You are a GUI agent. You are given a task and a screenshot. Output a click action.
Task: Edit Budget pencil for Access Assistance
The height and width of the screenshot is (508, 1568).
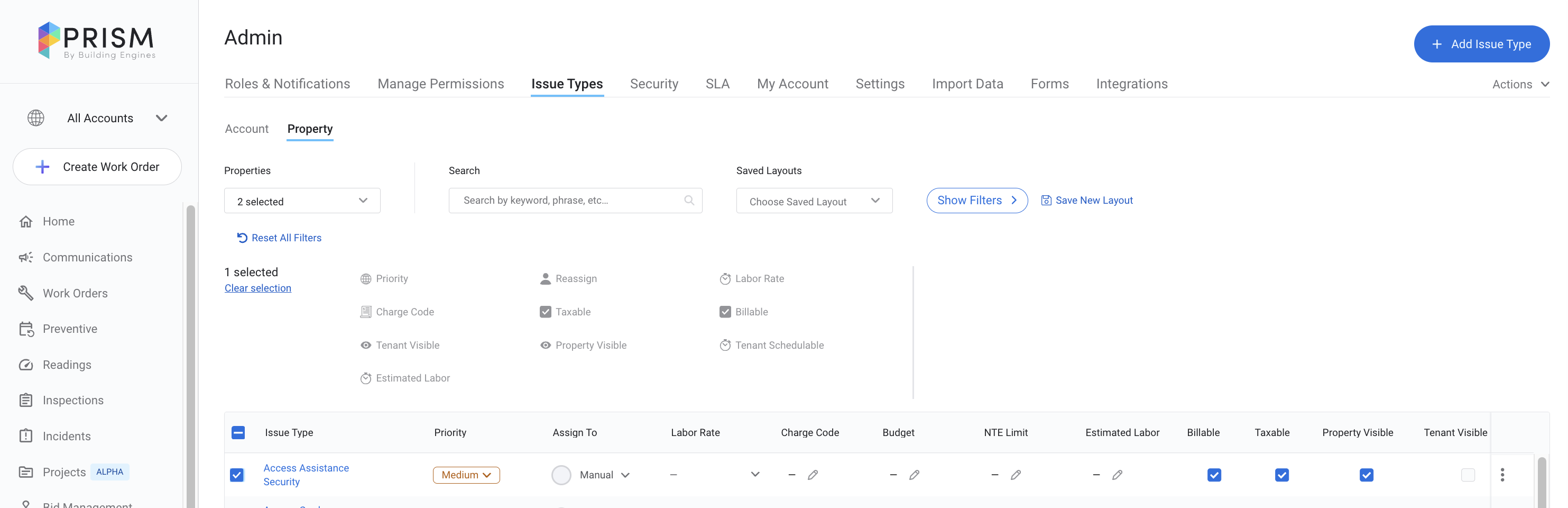pos(914,475)
